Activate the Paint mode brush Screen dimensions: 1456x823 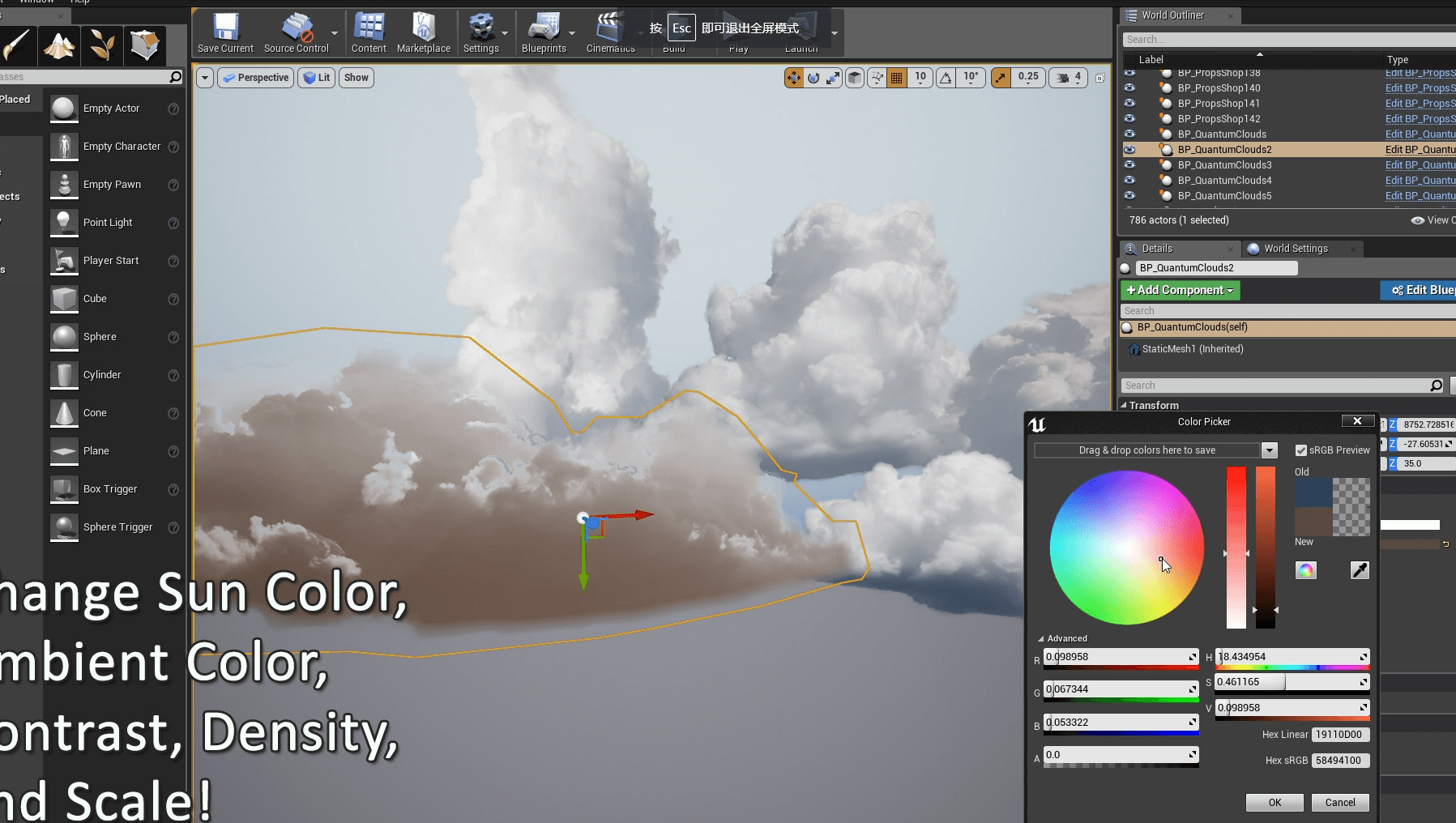(18, 45)
